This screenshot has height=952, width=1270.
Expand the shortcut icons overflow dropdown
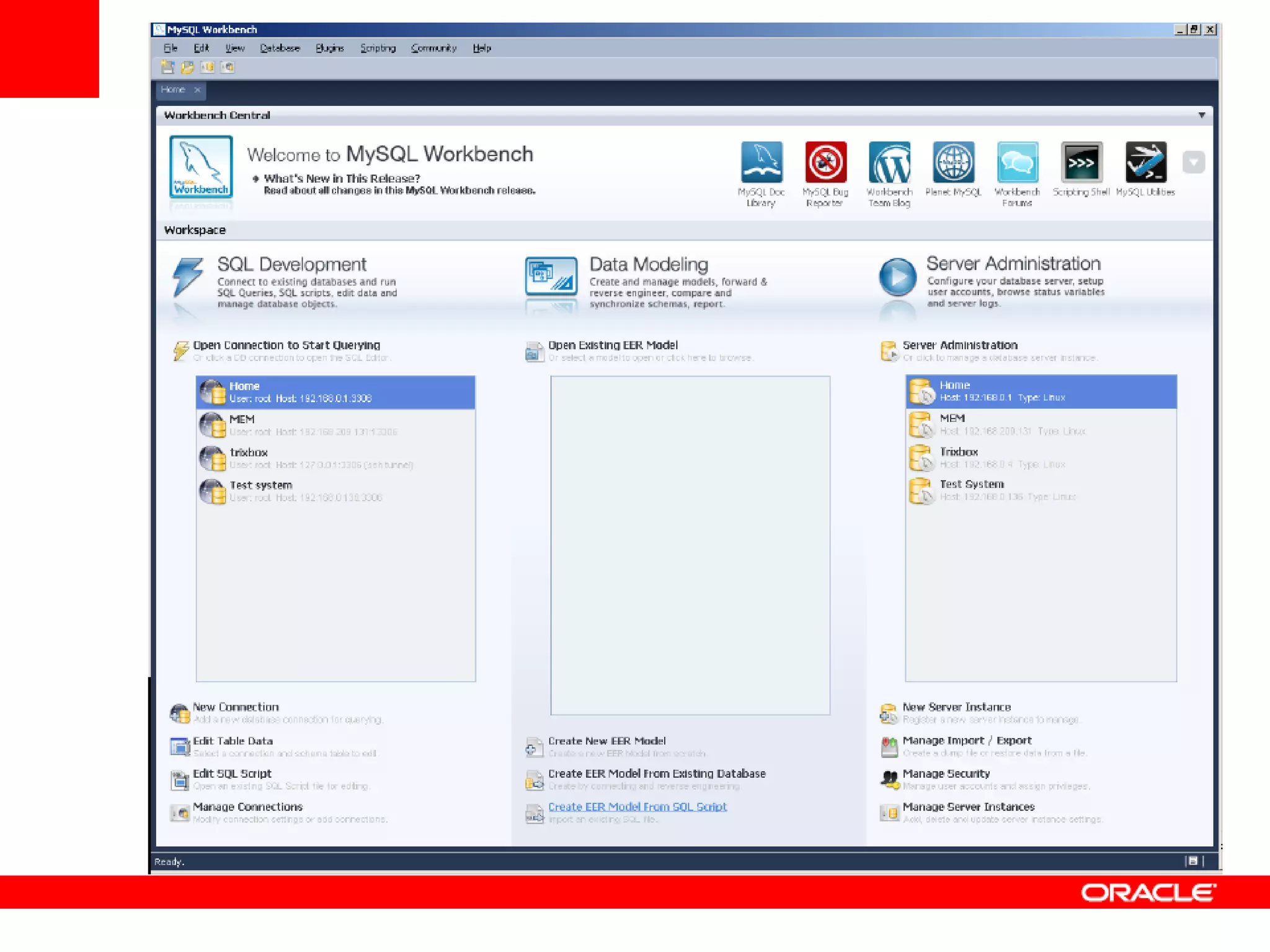click(1193, 162)
